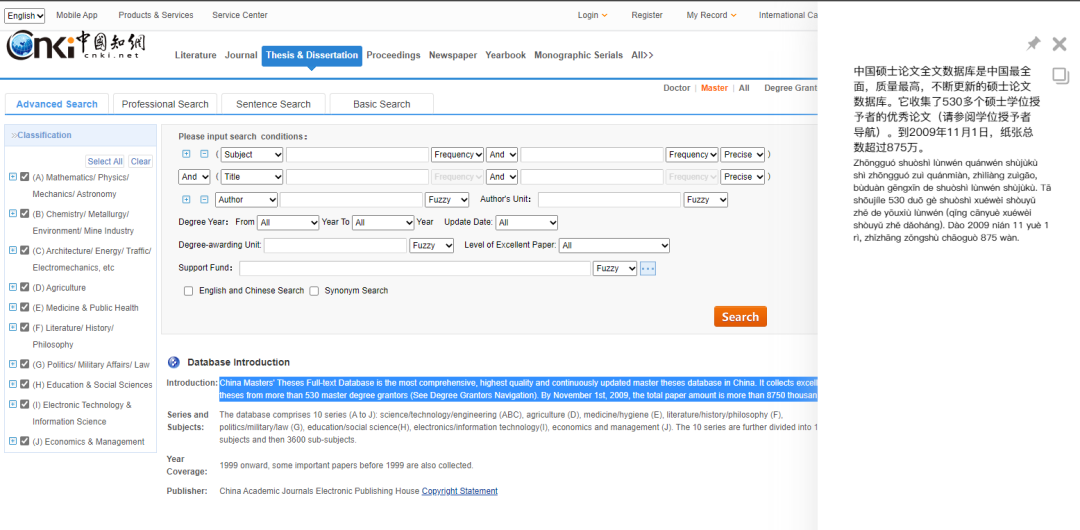
Task: Expand the (D) Agriculture category
Action: coord(12,287)
